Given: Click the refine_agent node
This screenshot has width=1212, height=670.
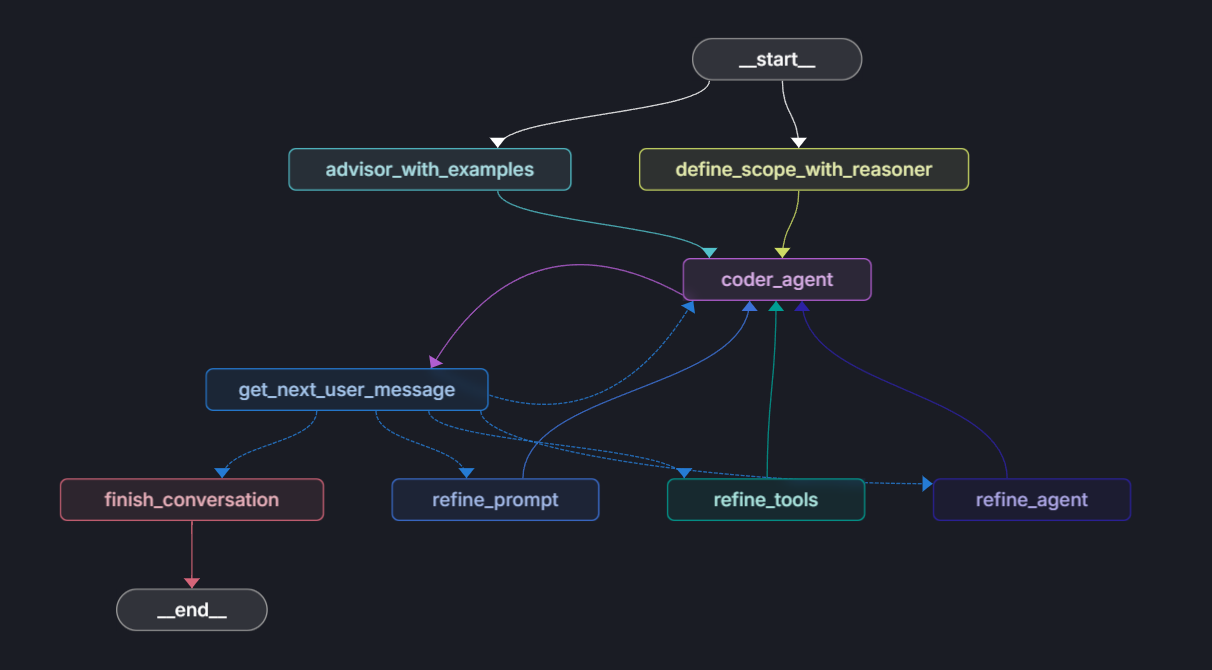Looking at the screenshot, I should tap(1031, 499).
